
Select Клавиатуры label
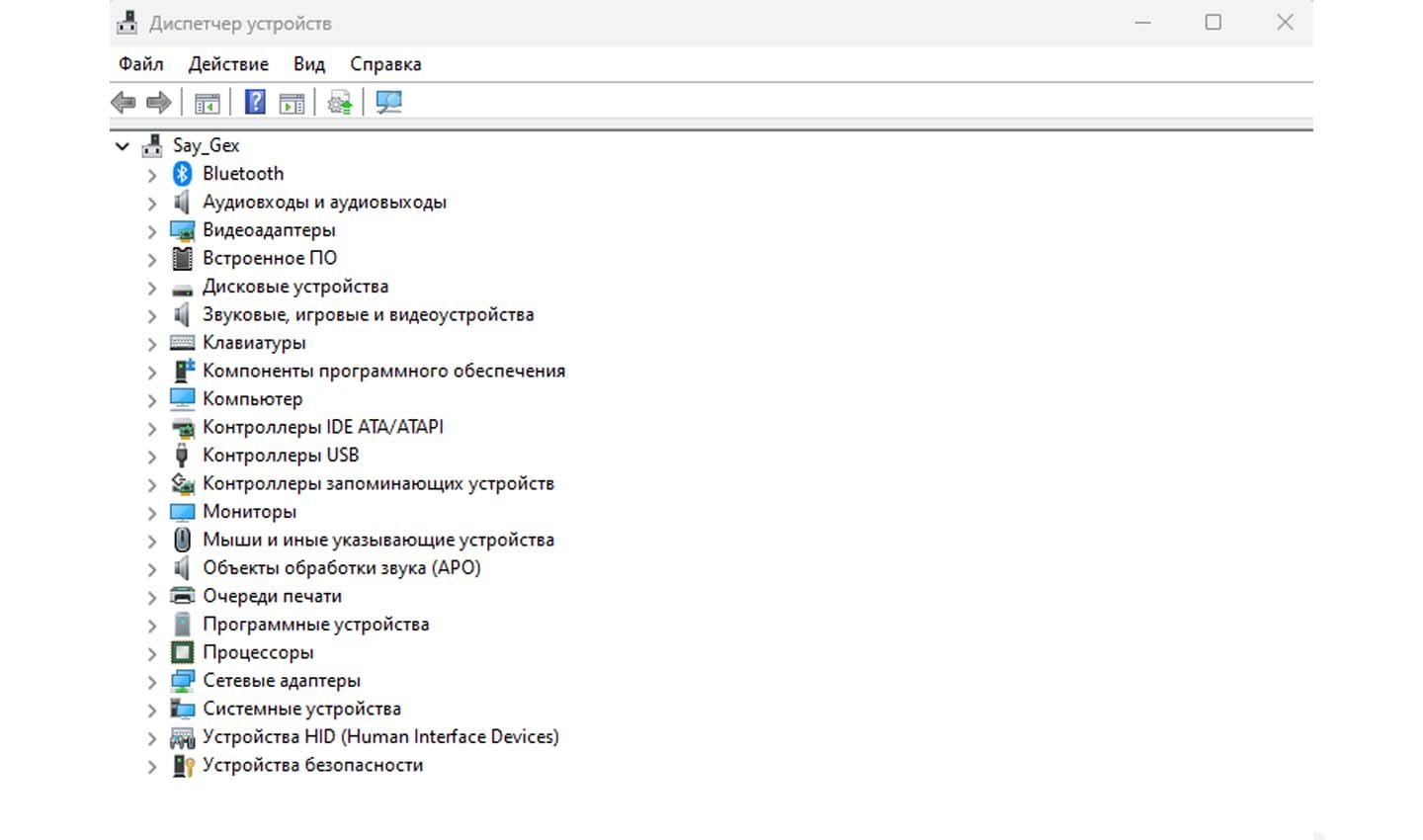coord(254,343)
